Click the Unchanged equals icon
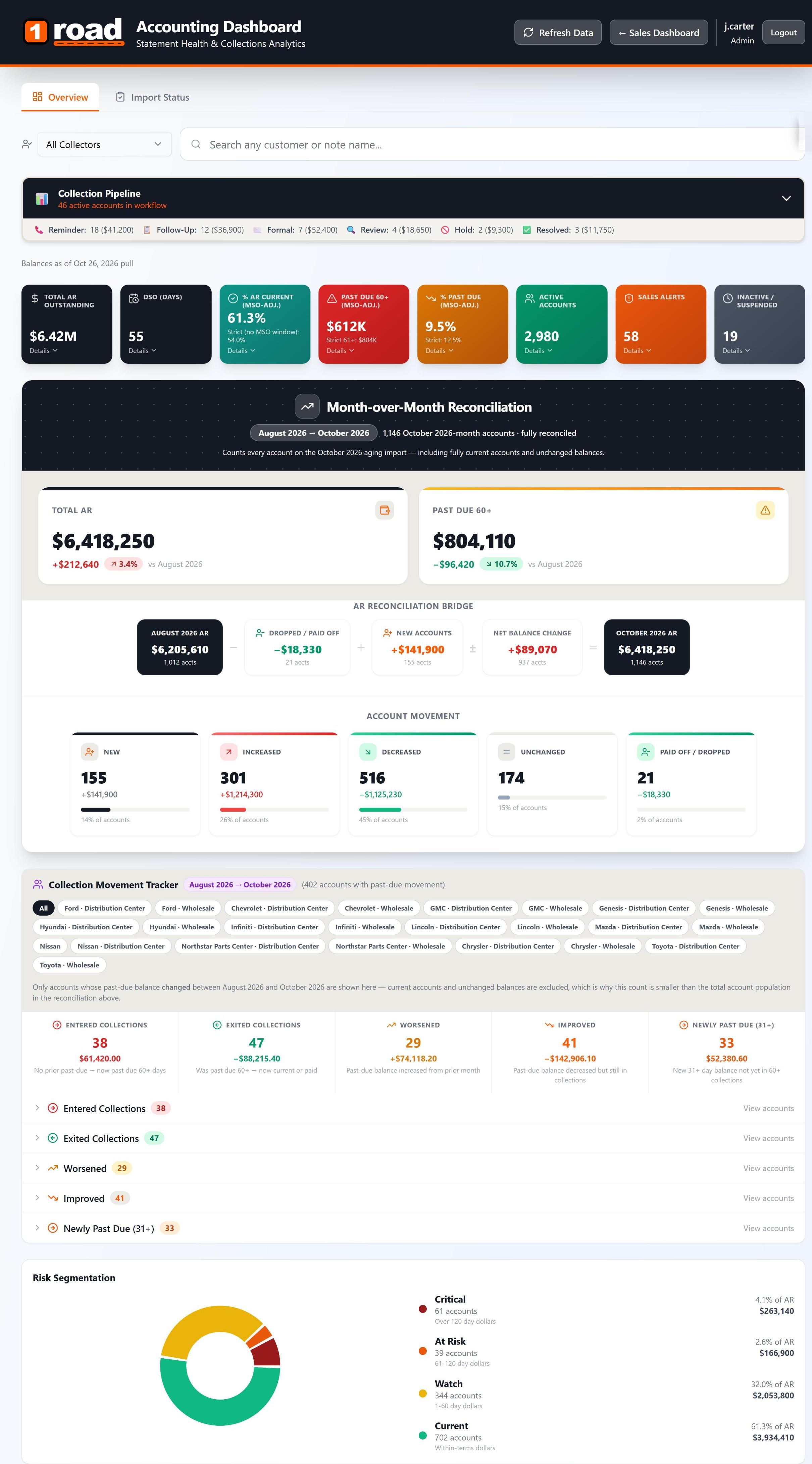812x1464 pixels. (x=506, y=752)
